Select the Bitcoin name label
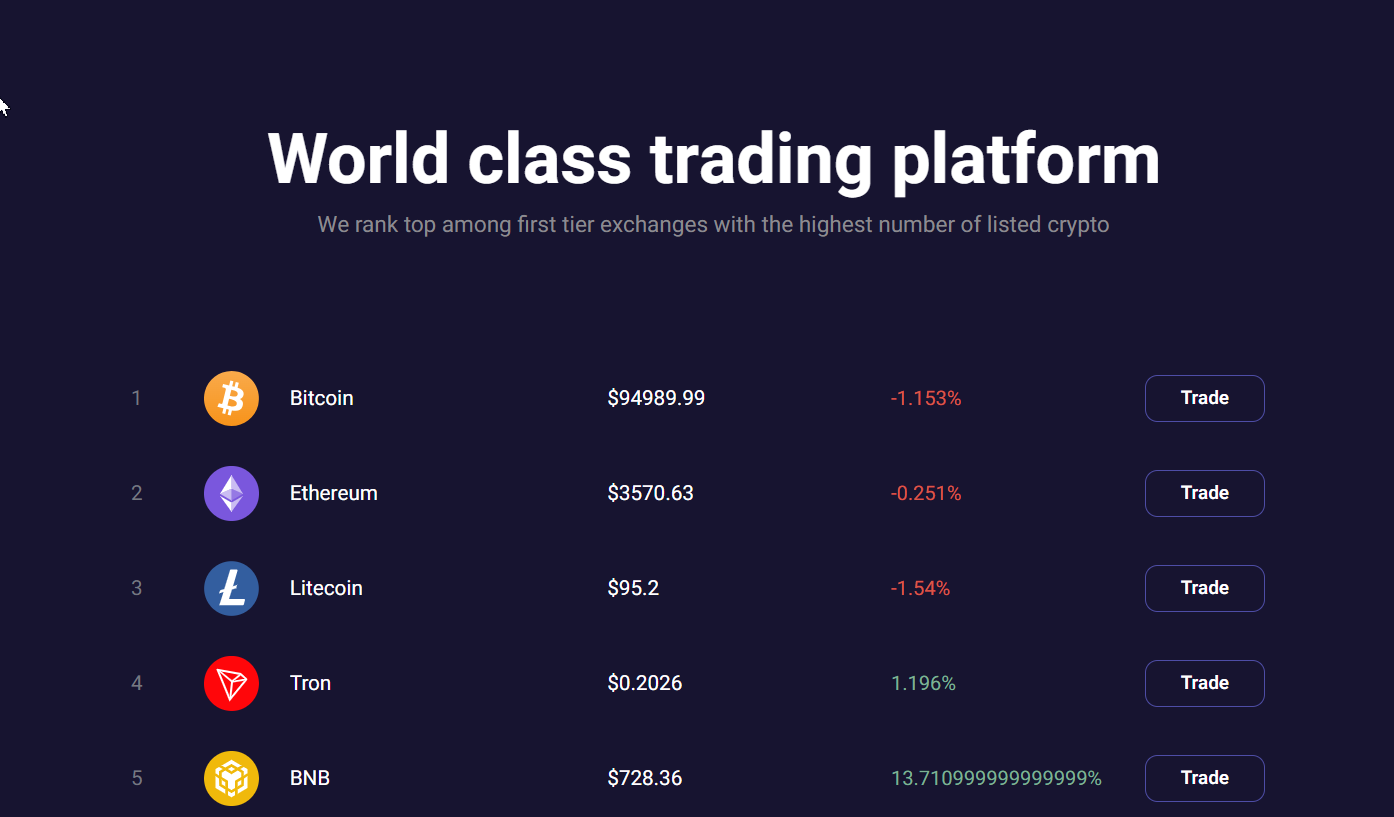This screenshot has width=1394, height=817. click(322, 398)
